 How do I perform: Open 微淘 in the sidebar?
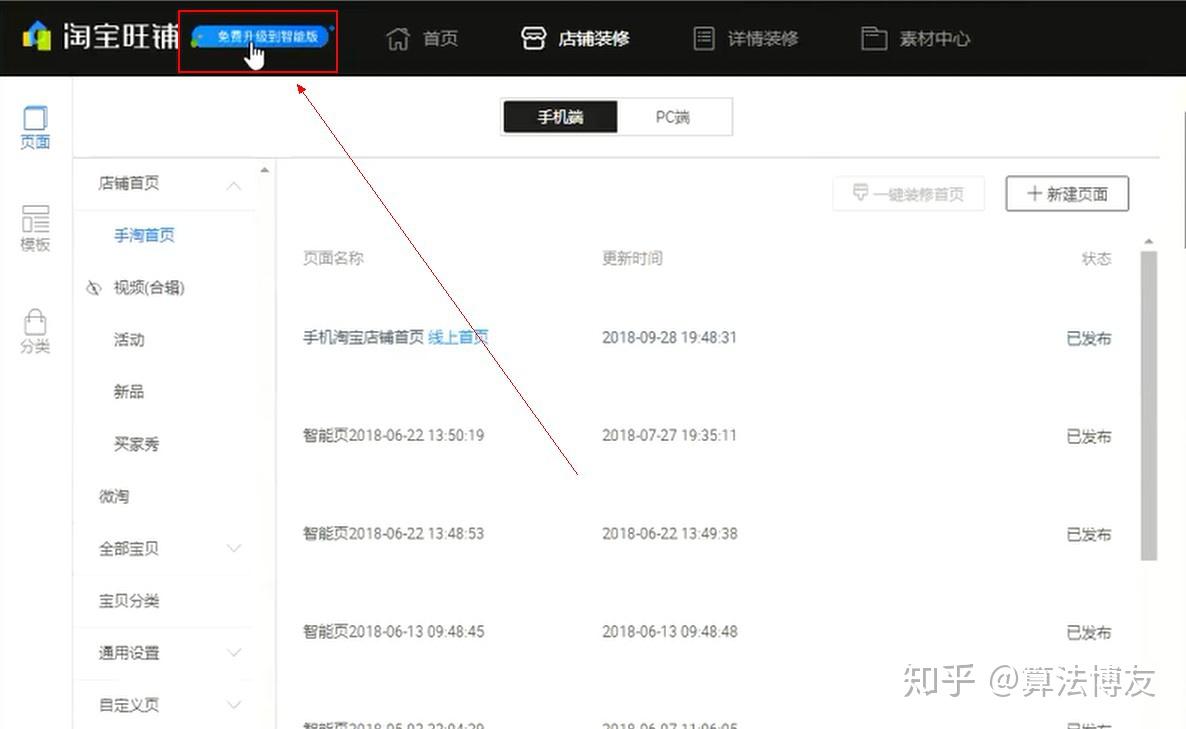coord(113,496)
